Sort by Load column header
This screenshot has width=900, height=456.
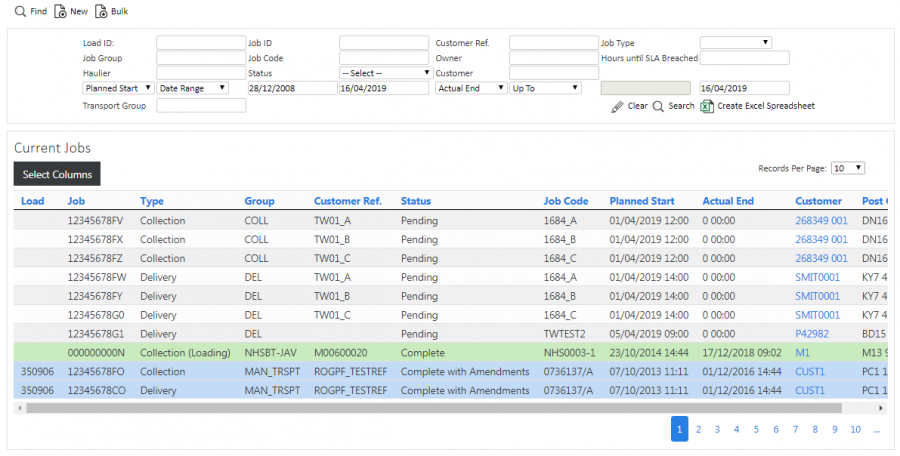click(32, 201)
